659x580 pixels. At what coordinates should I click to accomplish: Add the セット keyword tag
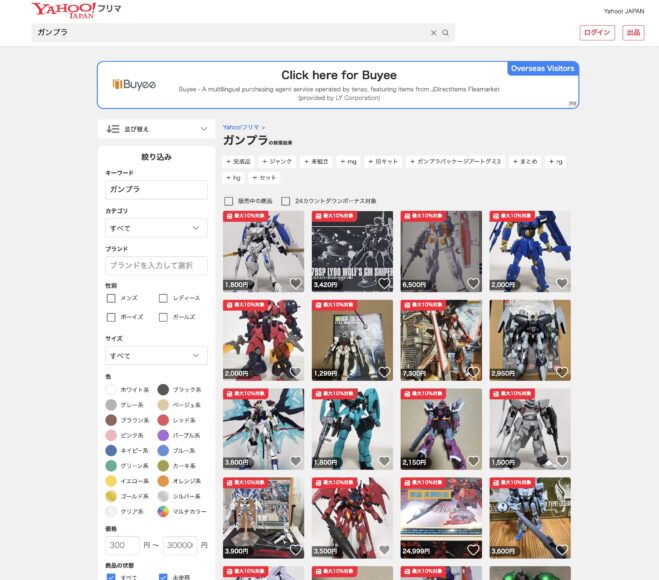[264, 178]
